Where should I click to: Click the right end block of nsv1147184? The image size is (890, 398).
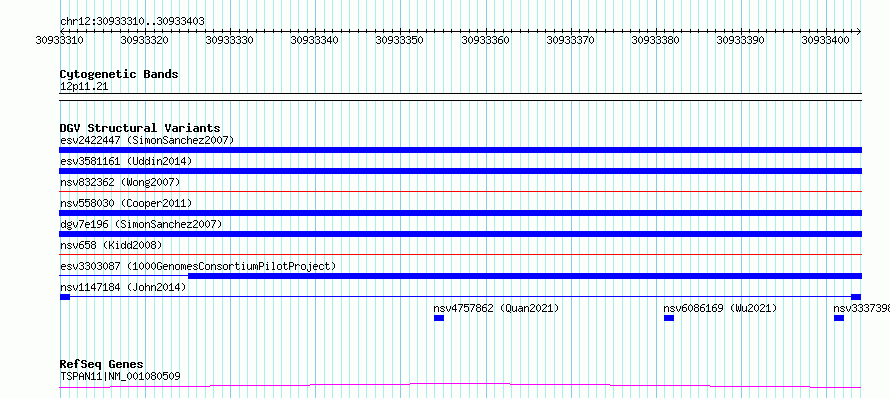pos(856,297)
